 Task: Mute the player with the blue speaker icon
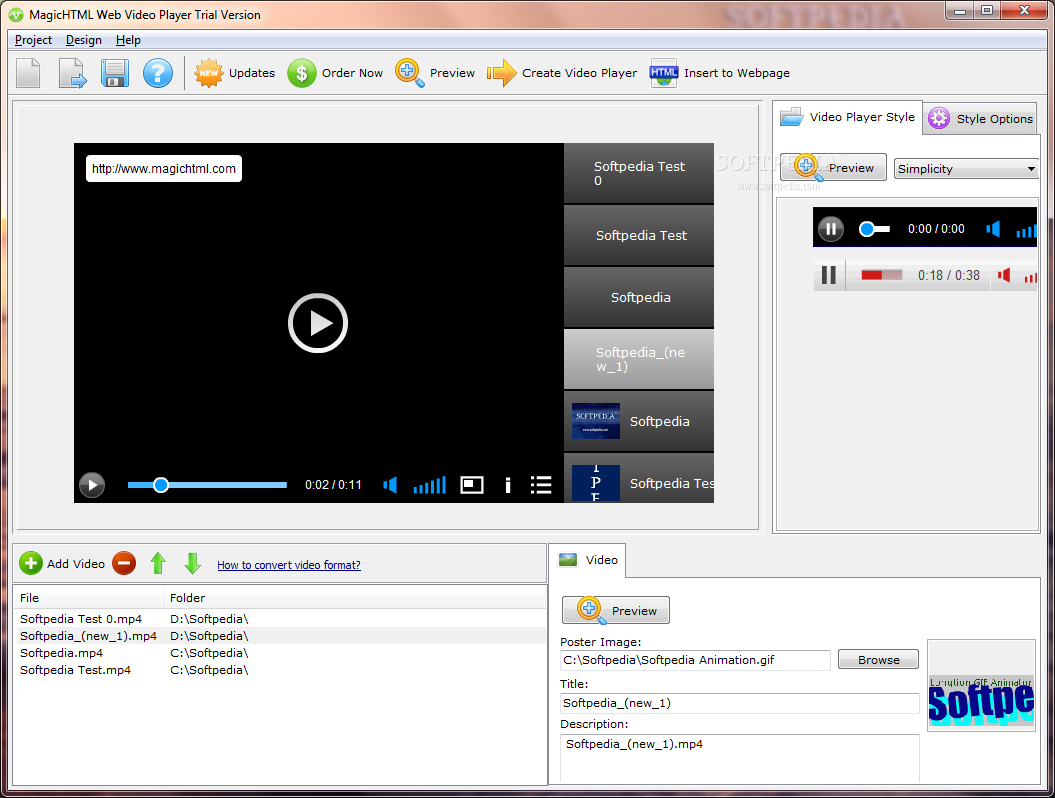point(390,484)
